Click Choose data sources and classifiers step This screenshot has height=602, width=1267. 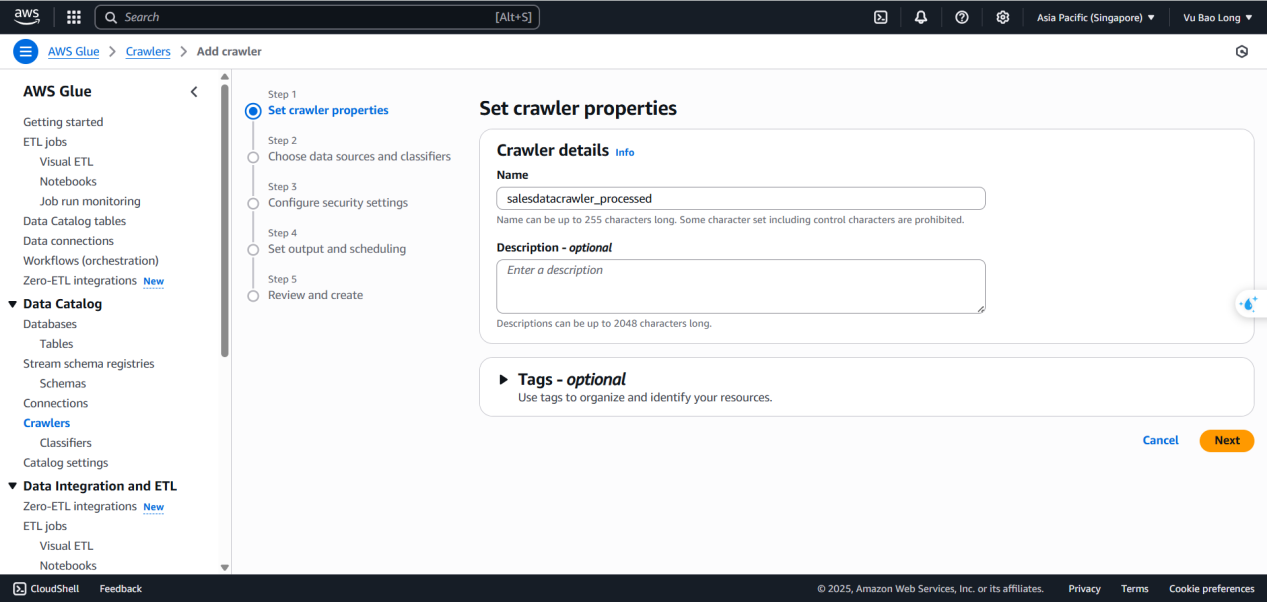[x=359, y=157]
